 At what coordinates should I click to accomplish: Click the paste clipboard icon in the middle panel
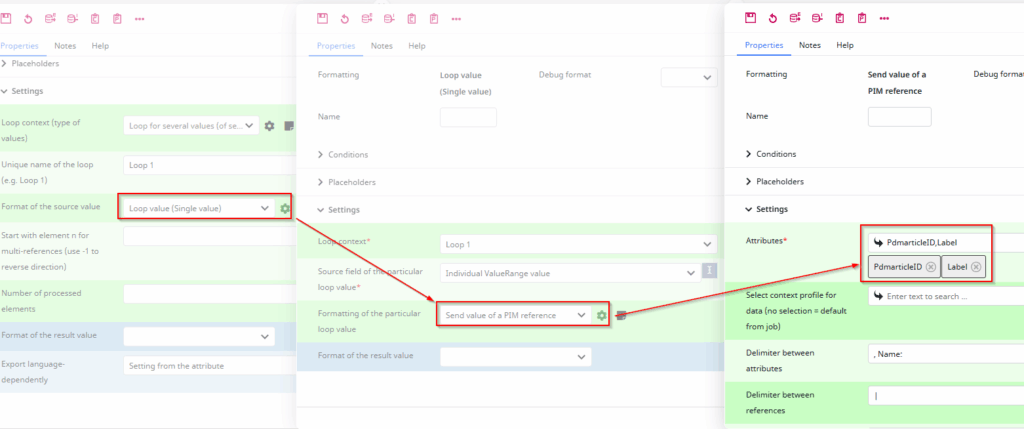click(434, 18)
